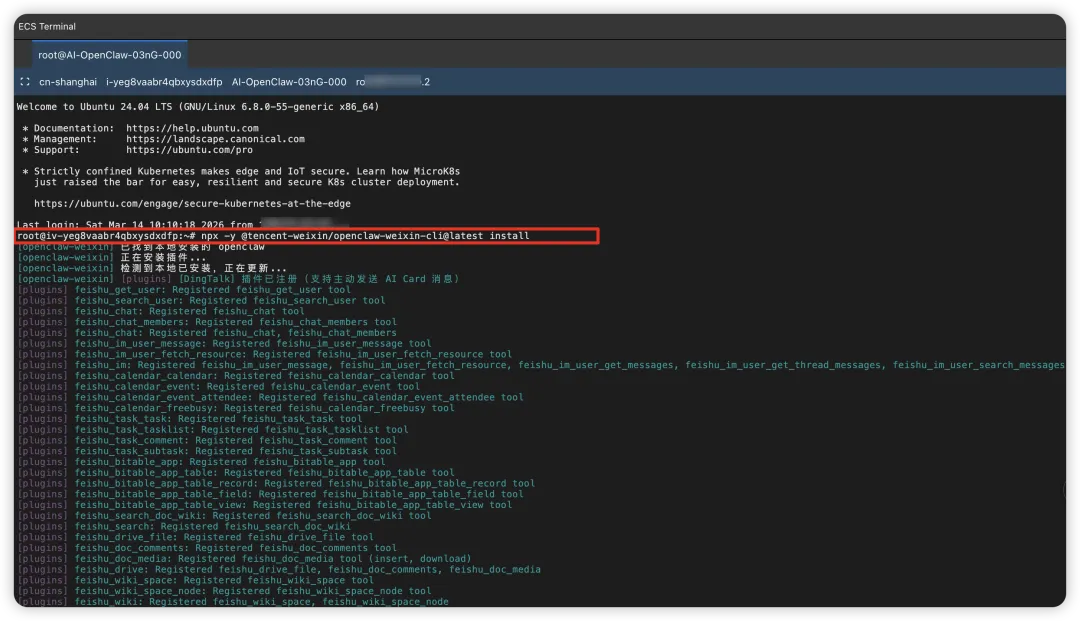Viewport: 1080px width, 621px height.
Task: Click the cn-shanghai region label
Action: [x=68, y=82]
